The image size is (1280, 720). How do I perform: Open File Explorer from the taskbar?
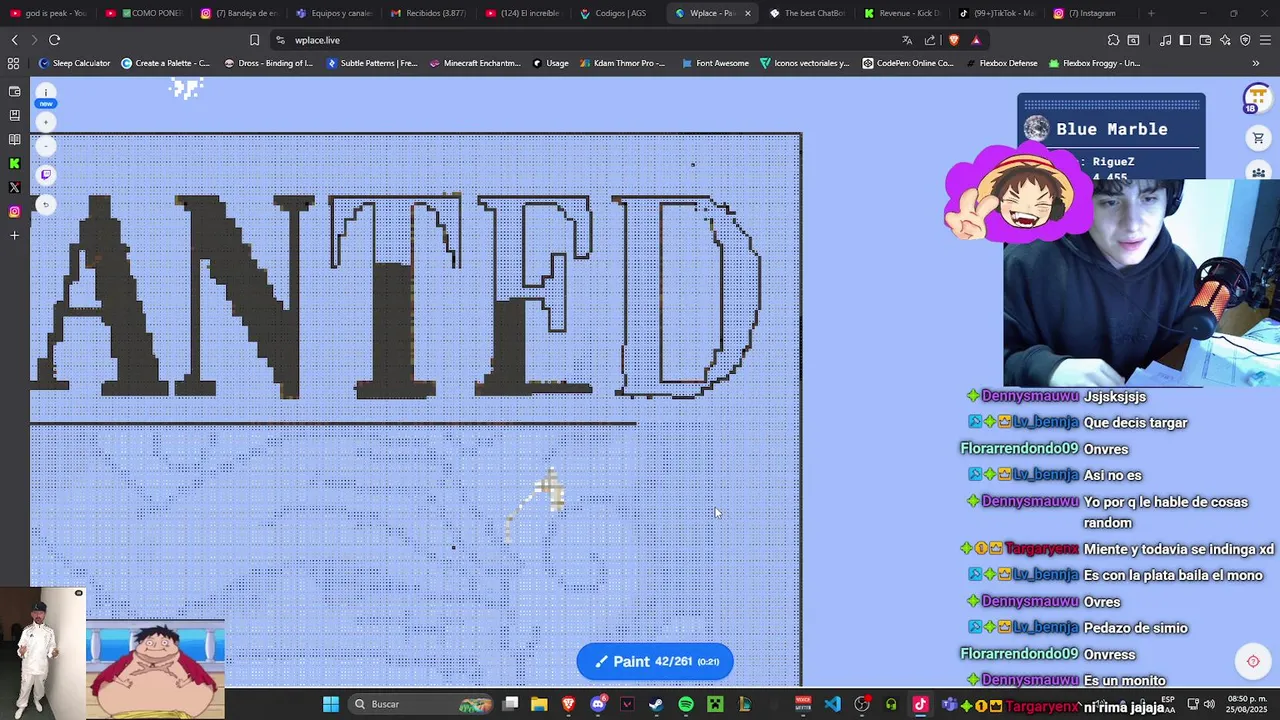pos(539,704)
